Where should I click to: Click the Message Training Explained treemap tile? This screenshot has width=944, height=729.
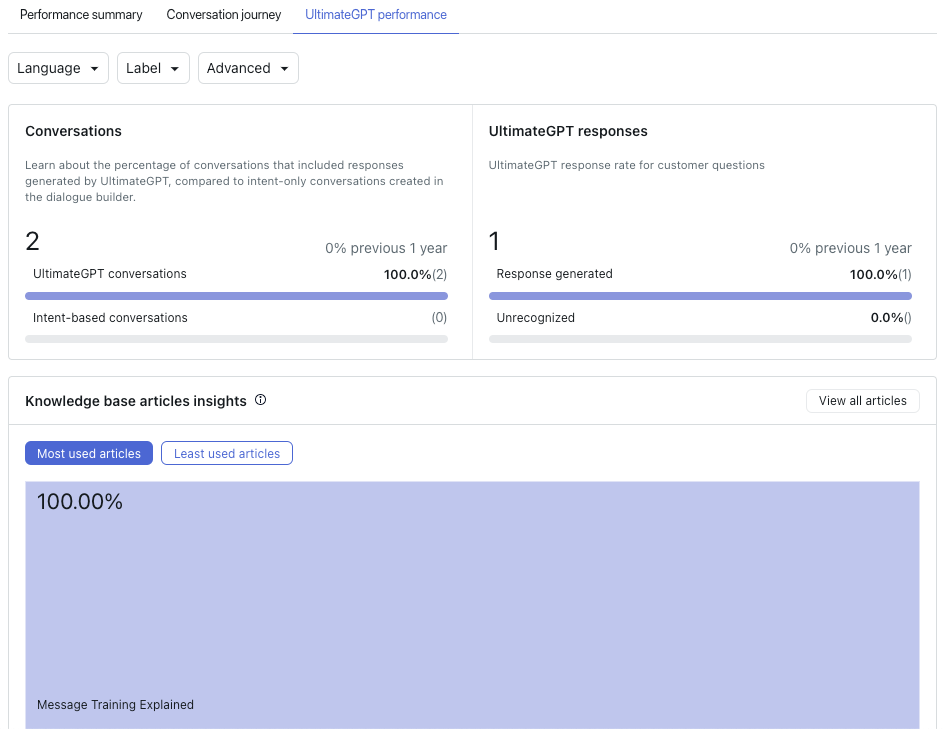click(x=472, y=605)
